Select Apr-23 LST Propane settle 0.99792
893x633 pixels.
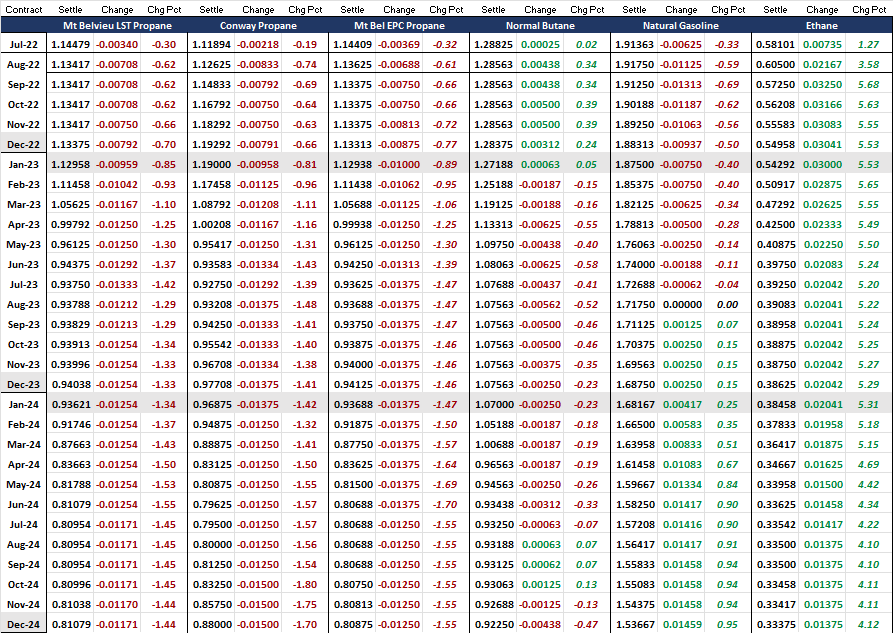71,224
